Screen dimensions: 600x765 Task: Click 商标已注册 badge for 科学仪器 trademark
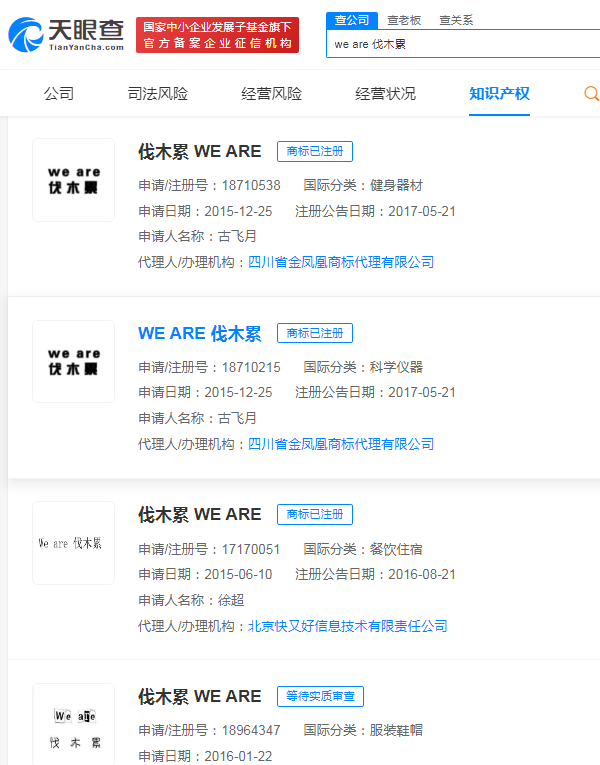(315, 333)
